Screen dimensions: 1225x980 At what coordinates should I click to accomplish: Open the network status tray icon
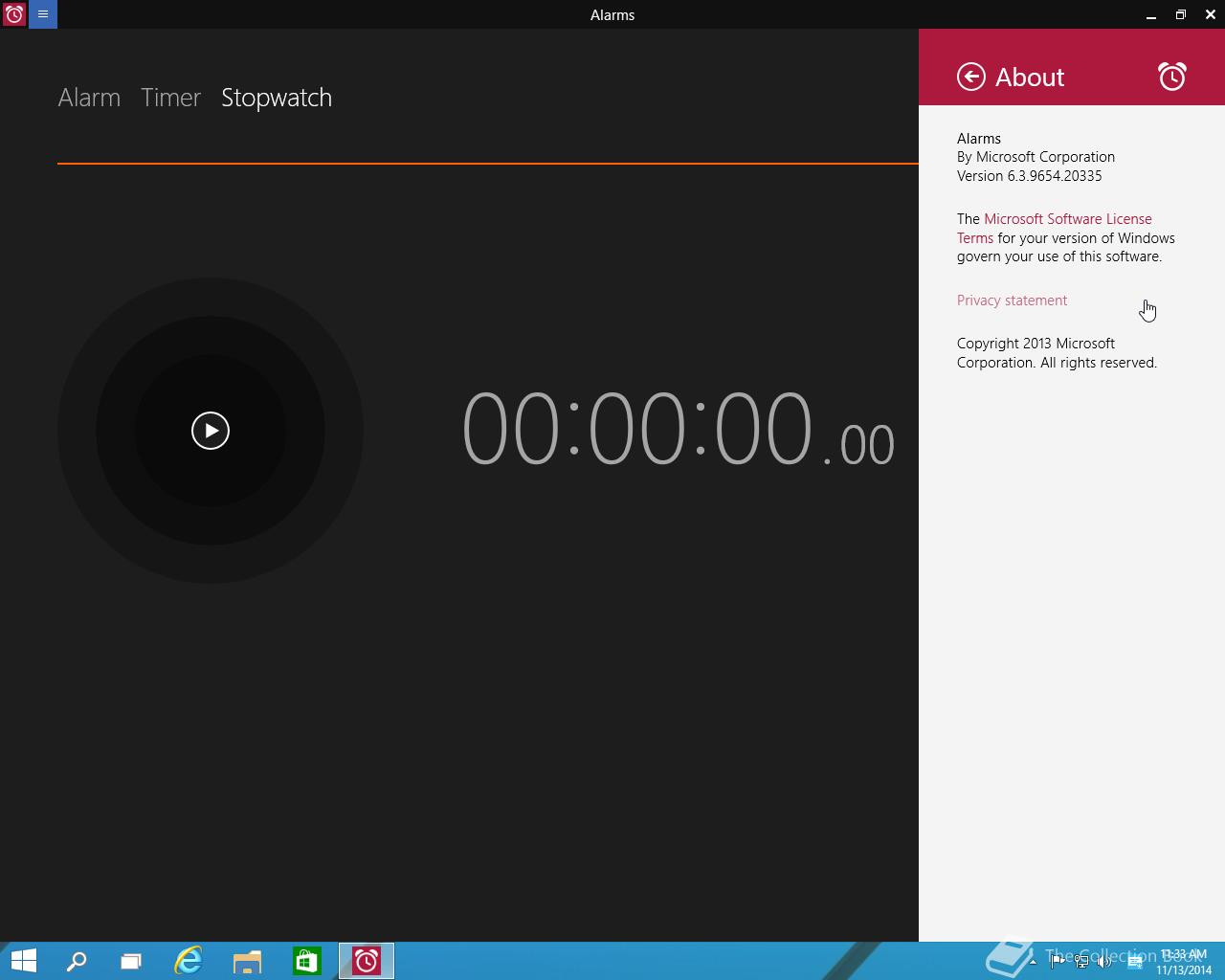pos(1081,962)
